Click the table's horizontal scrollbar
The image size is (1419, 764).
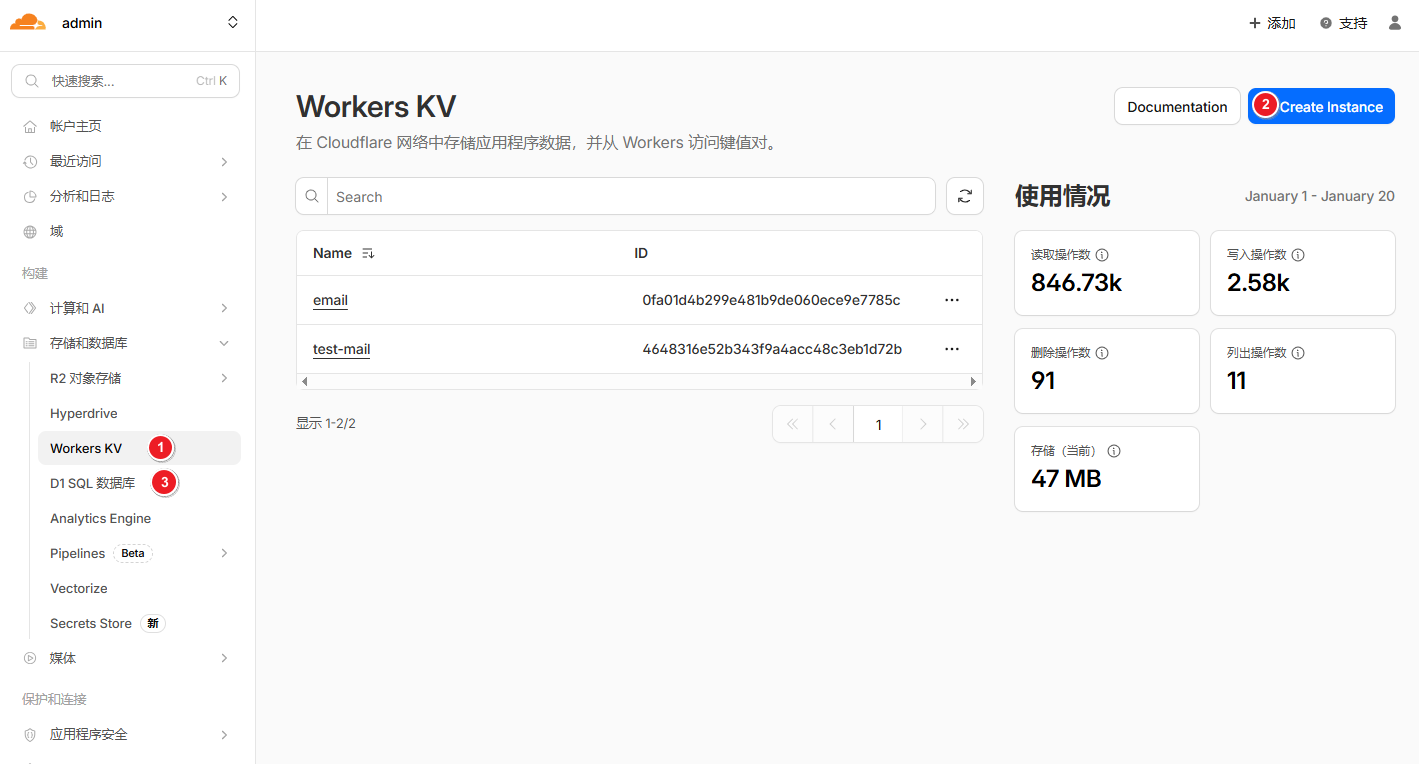(x=639, y=382)
